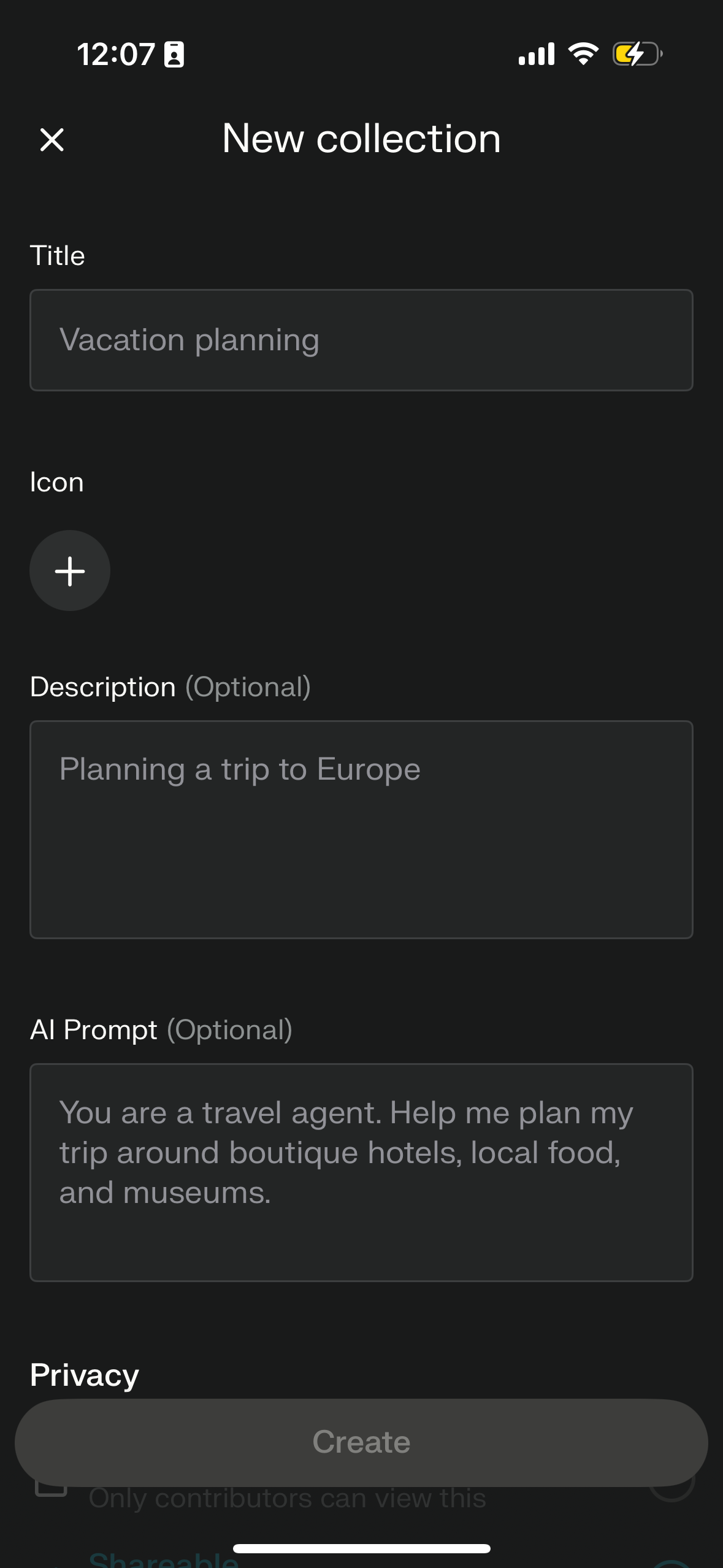The height and width of the screenshot is (1568, 723).
Task: Tap the plus button to add an icon
Action: point(70,571)
